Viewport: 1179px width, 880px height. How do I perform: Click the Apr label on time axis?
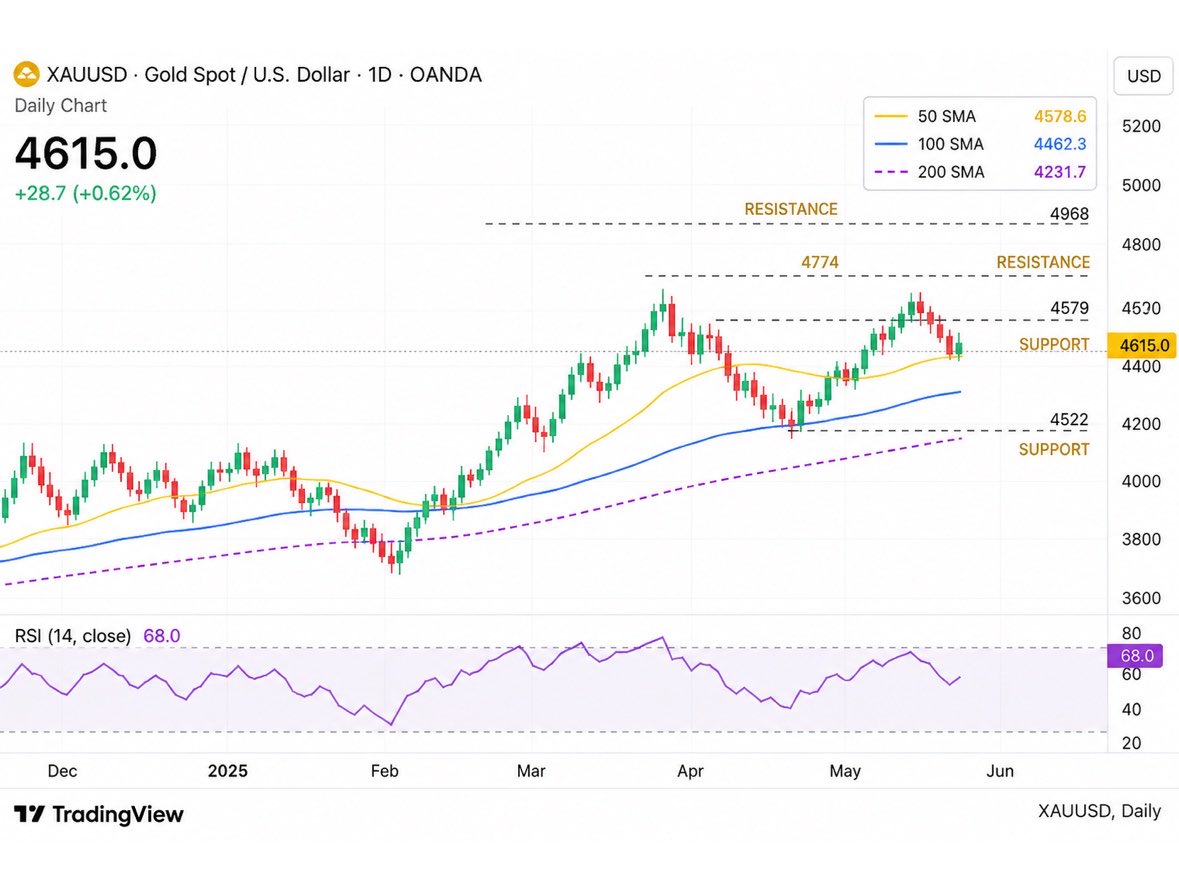(x=690, y=771)
